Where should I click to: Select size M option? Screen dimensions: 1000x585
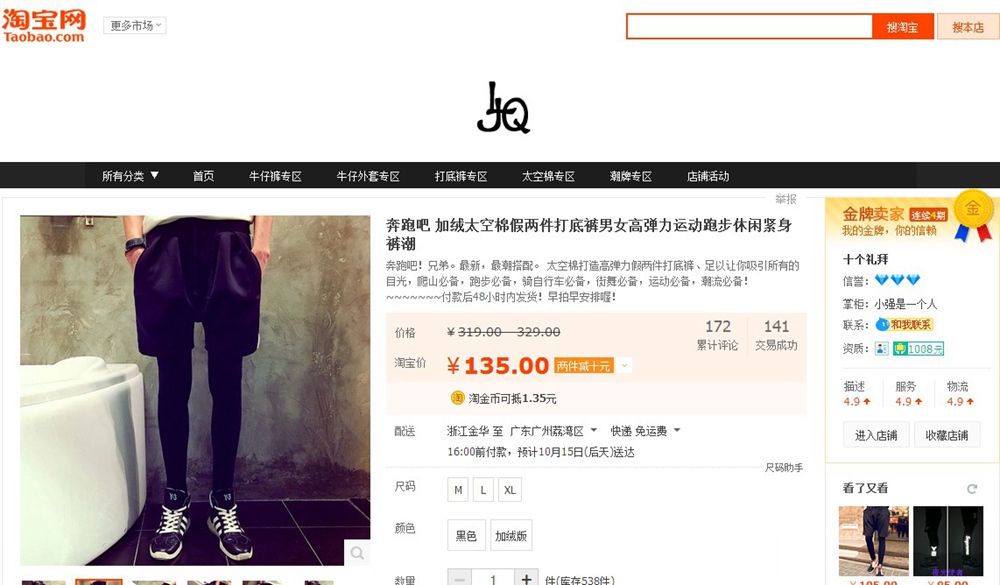click(x=458, y=490)
